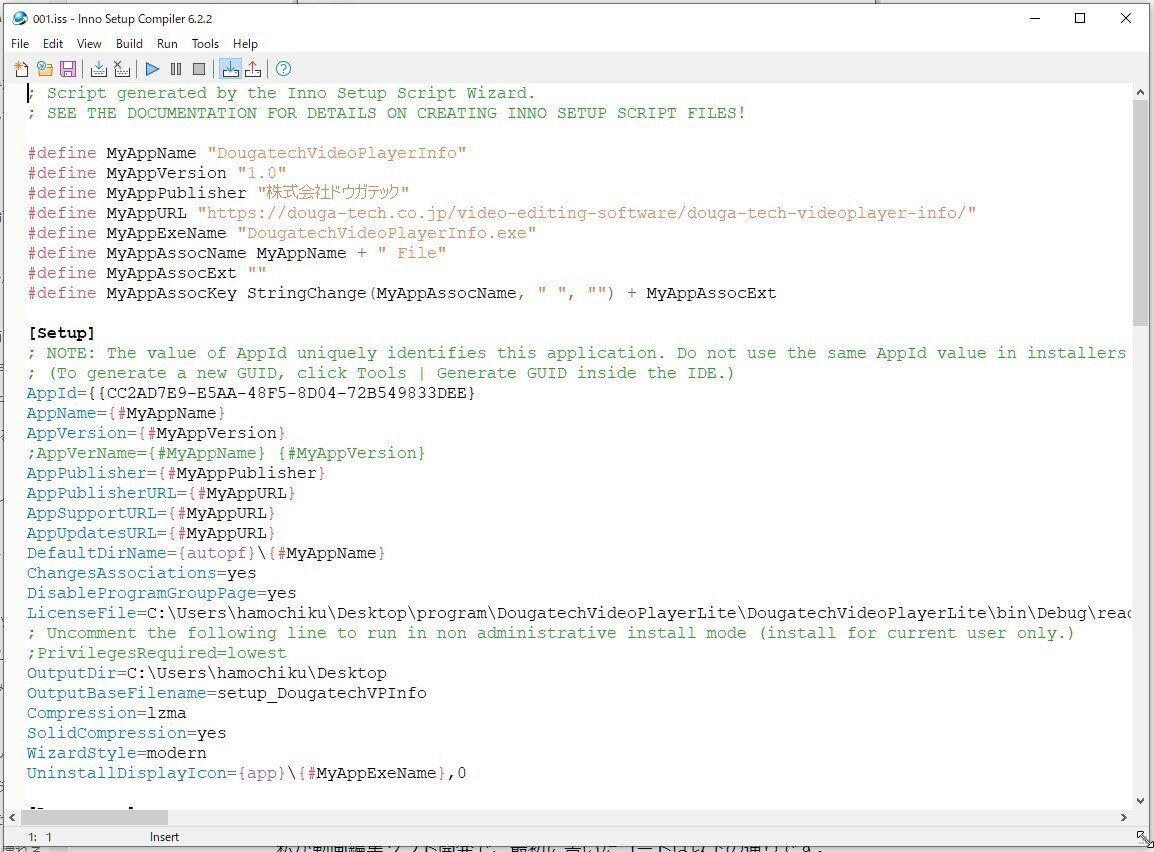This screenshot has height=852, width=1154.
Task: Click the "To generate a new GUID" comment
Action: pyautogui.click(x=380, y=373)
